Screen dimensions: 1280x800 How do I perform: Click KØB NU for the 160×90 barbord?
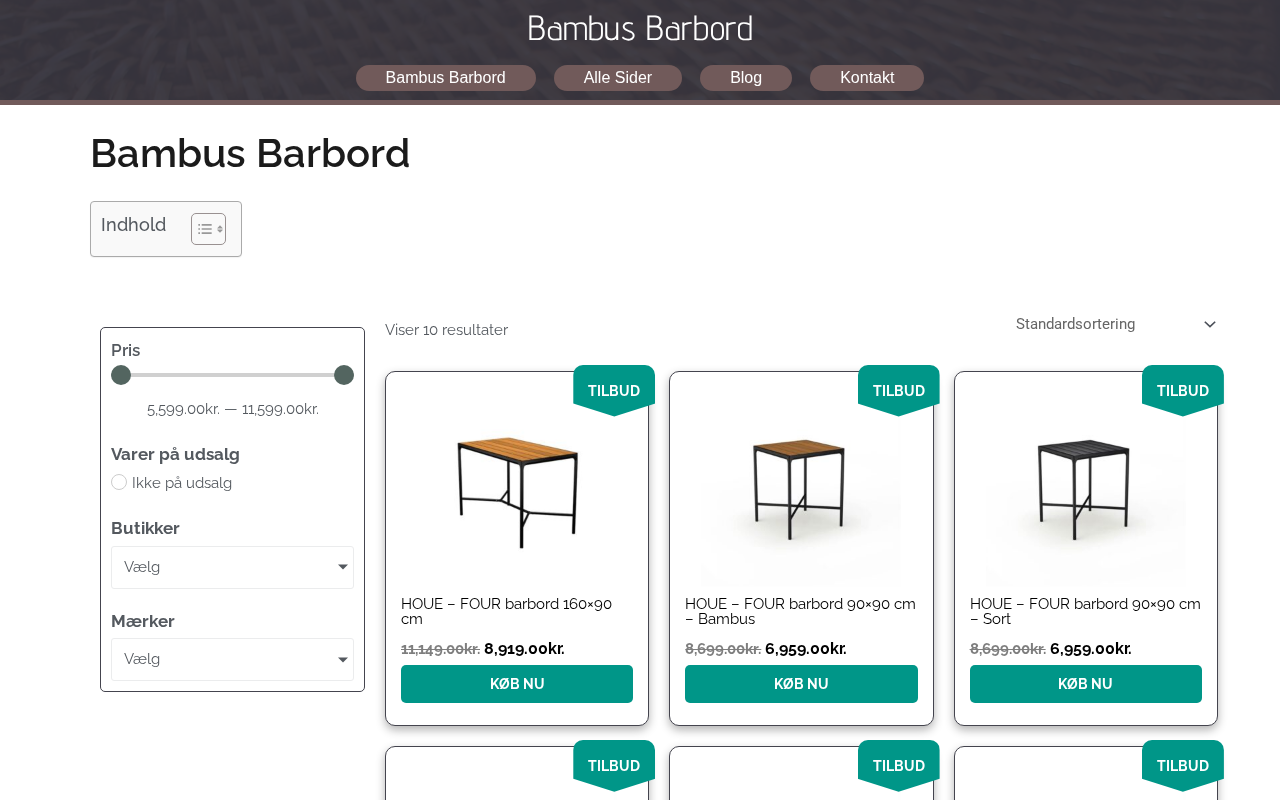tap(517, 684)
